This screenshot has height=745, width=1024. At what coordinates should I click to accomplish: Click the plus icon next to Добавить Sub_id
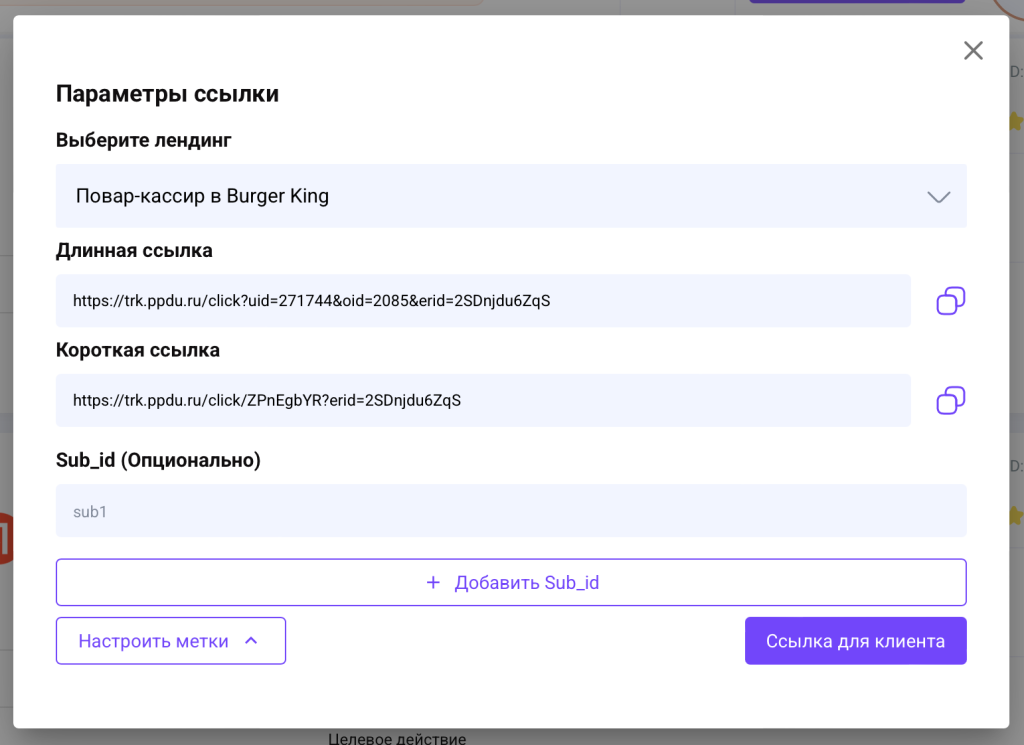tap(433, 582)
